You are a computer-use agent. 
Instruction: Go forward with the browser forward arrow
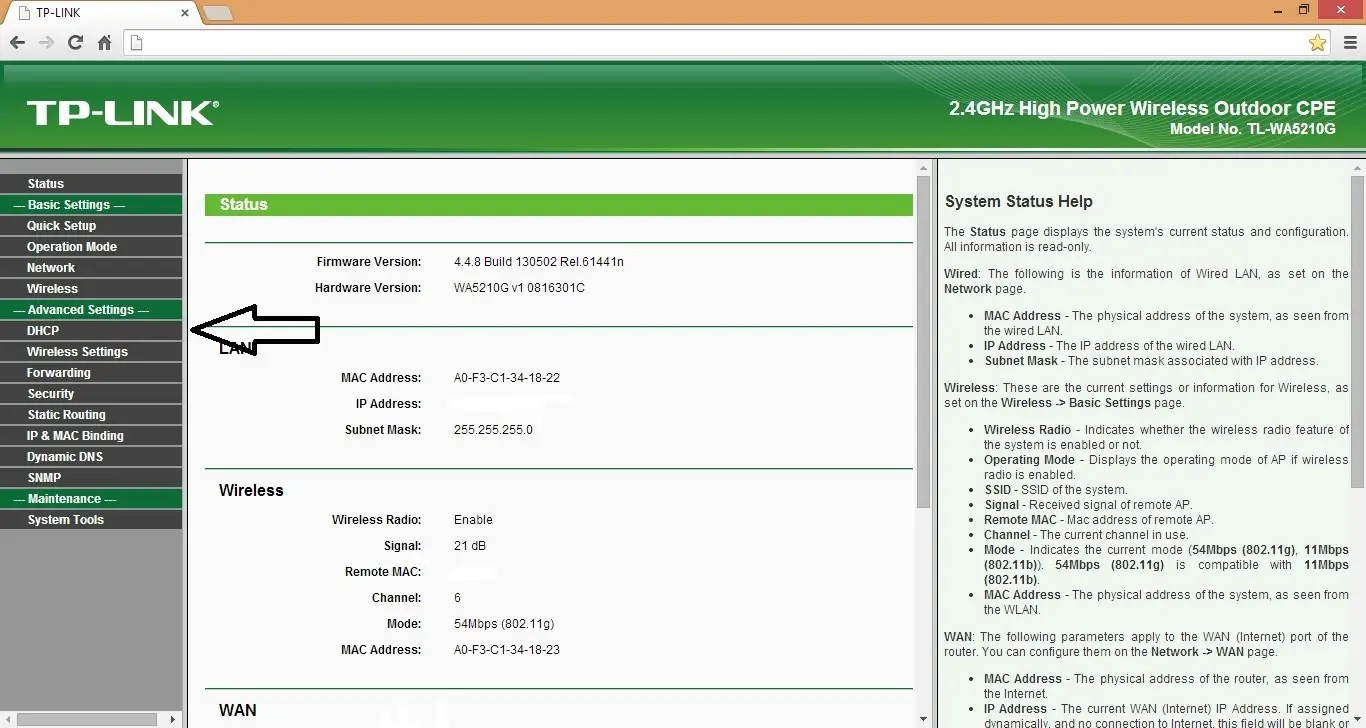point(46,42)
